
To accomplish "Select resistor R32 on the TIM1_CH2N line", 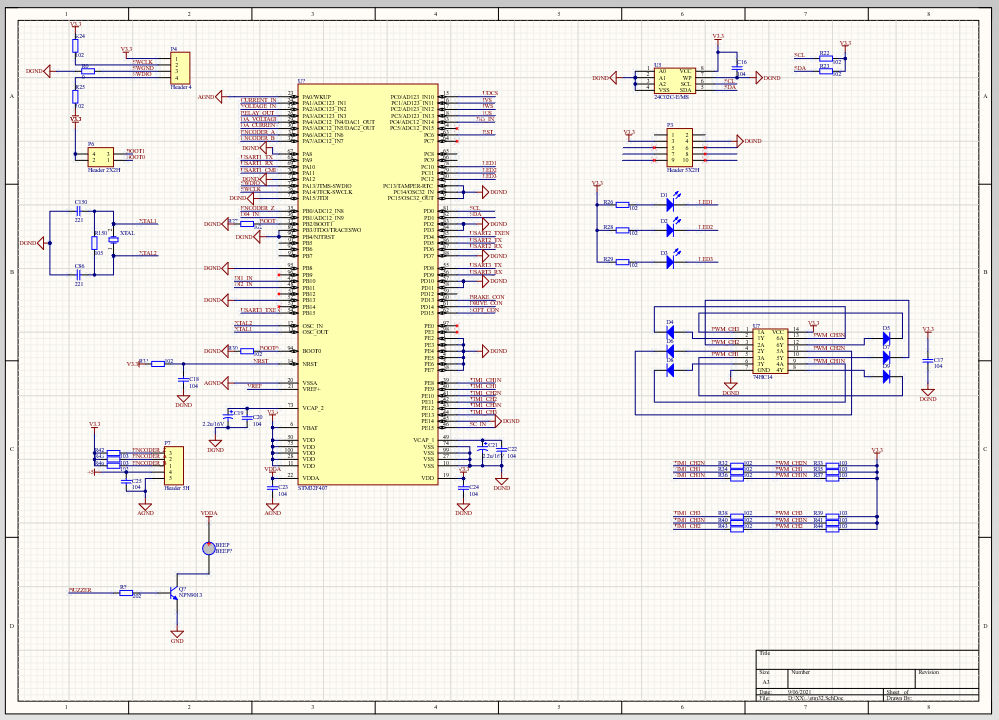I will pyautogui.click(x=737, y=464).
